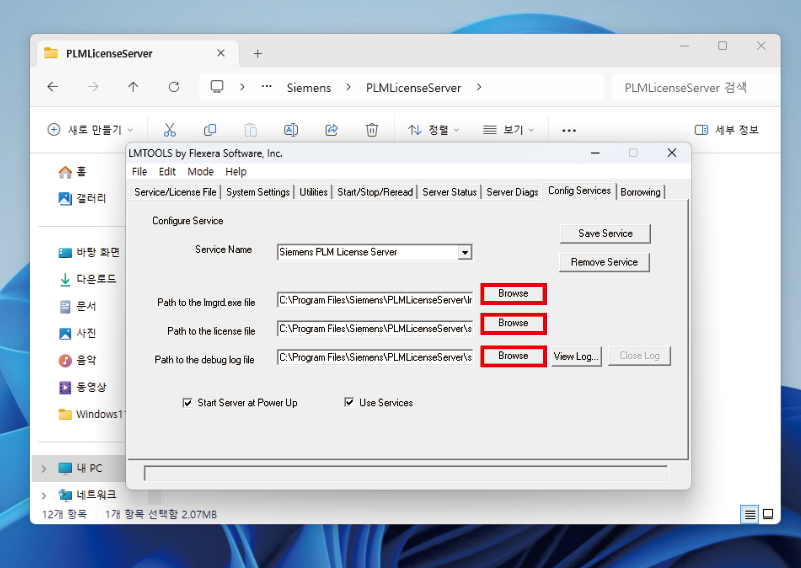Screen dimensions: 801x568
Task: Open Gallery (갤러리) in Explorer sidebar
Action: [x=82, y=198]
